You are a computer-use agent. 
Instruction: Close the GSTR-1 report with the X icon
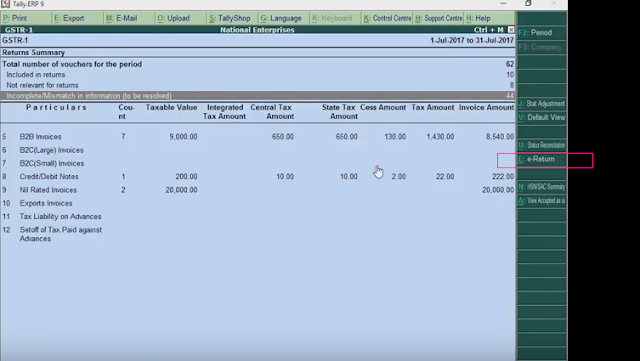(x=511, y=30)
